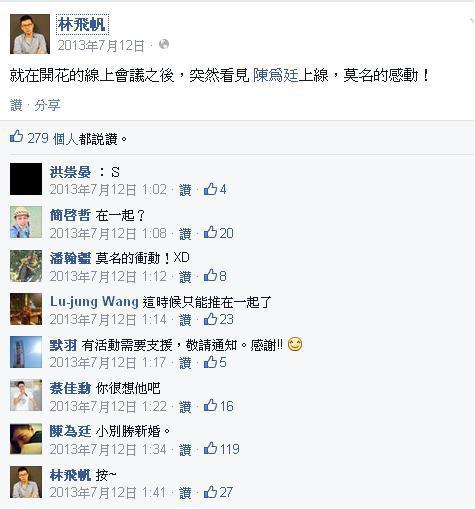
Task: Like the 莫名的衝動 comment at 1:12
Action: click(185, 277)
